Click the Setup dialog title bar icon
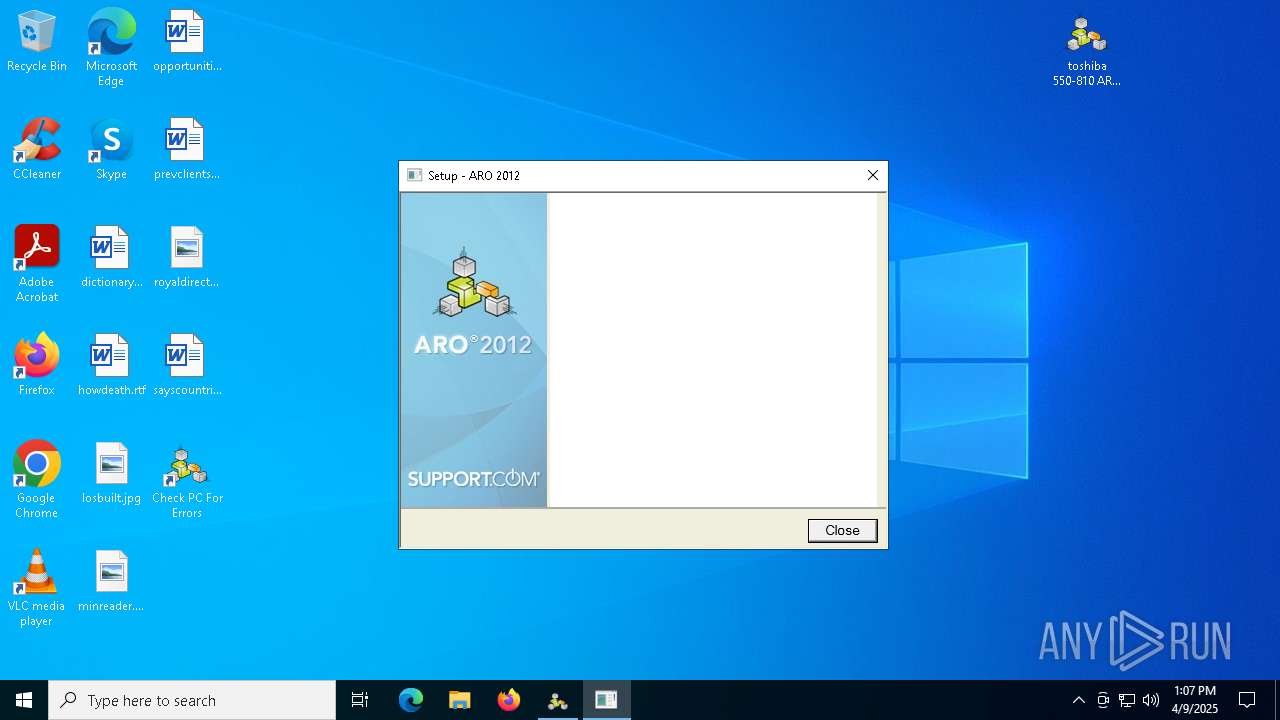The image size is (1280, 720). click(x=415, y=175)
